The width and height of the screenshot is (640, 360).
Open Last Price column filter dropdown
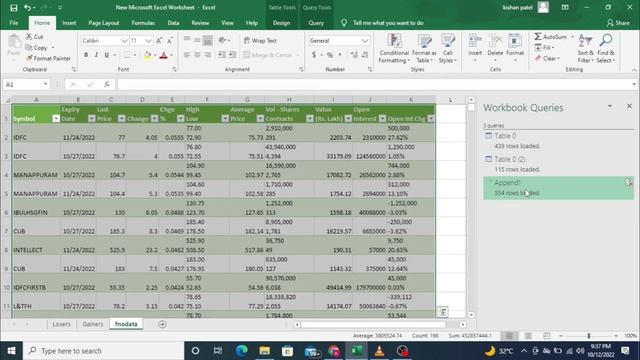(x=122, y=119)
